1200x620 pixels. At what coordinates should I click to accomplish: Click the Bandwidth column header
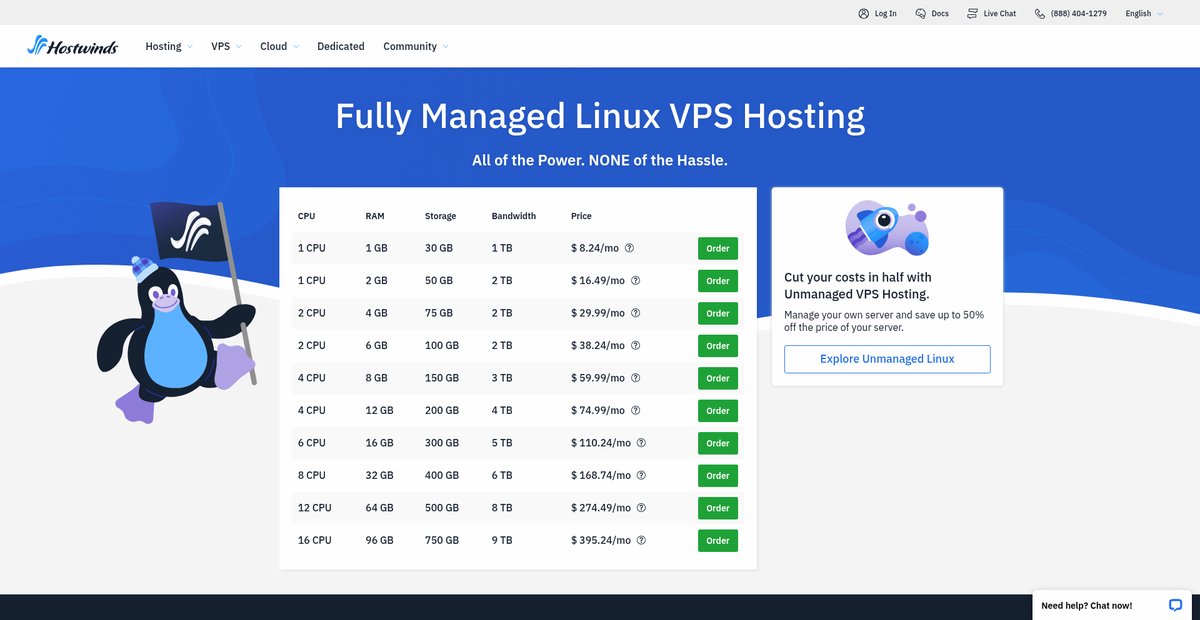(514, 216)
